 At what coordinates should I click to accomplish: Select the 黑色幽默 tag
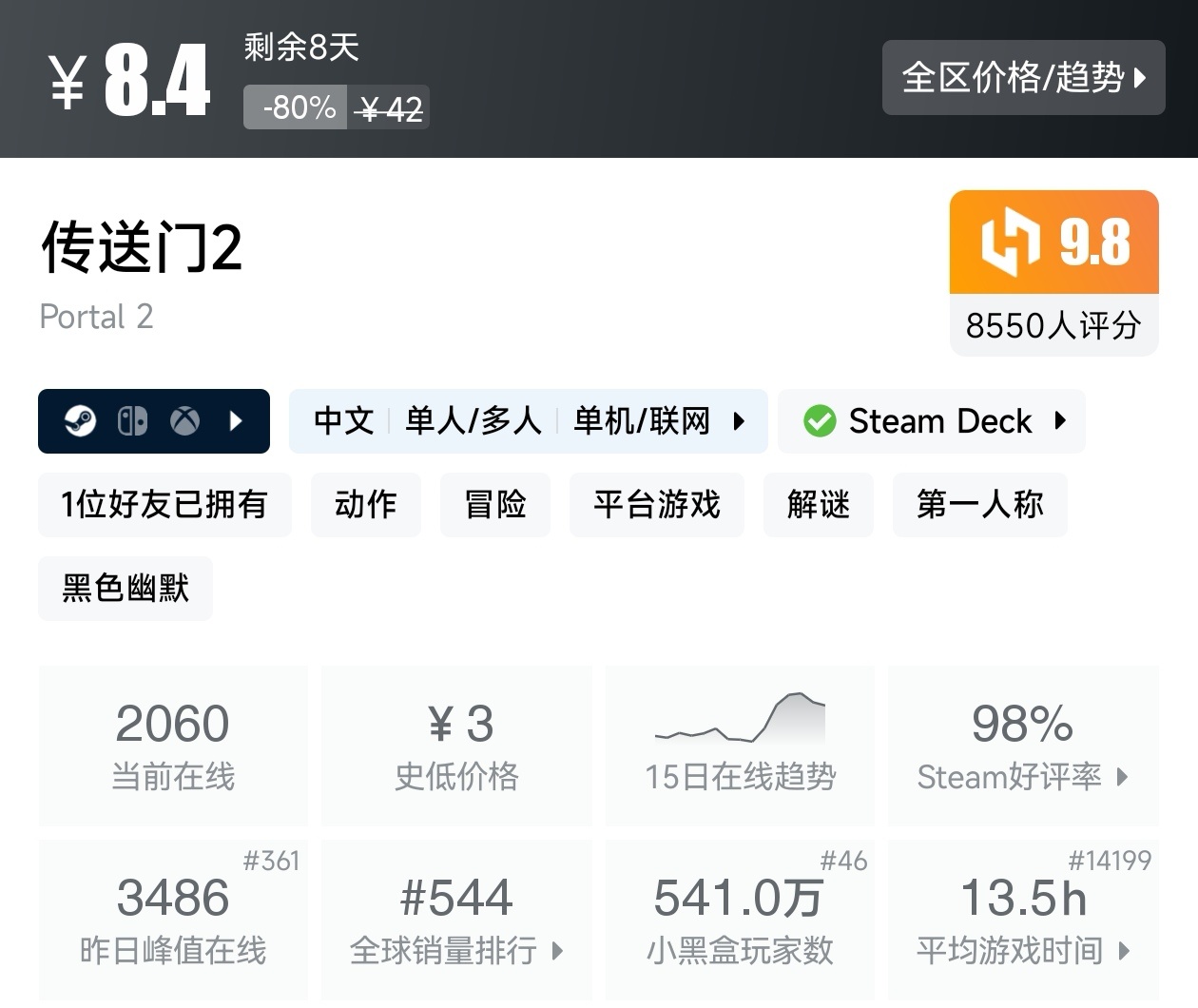[126, 588]
